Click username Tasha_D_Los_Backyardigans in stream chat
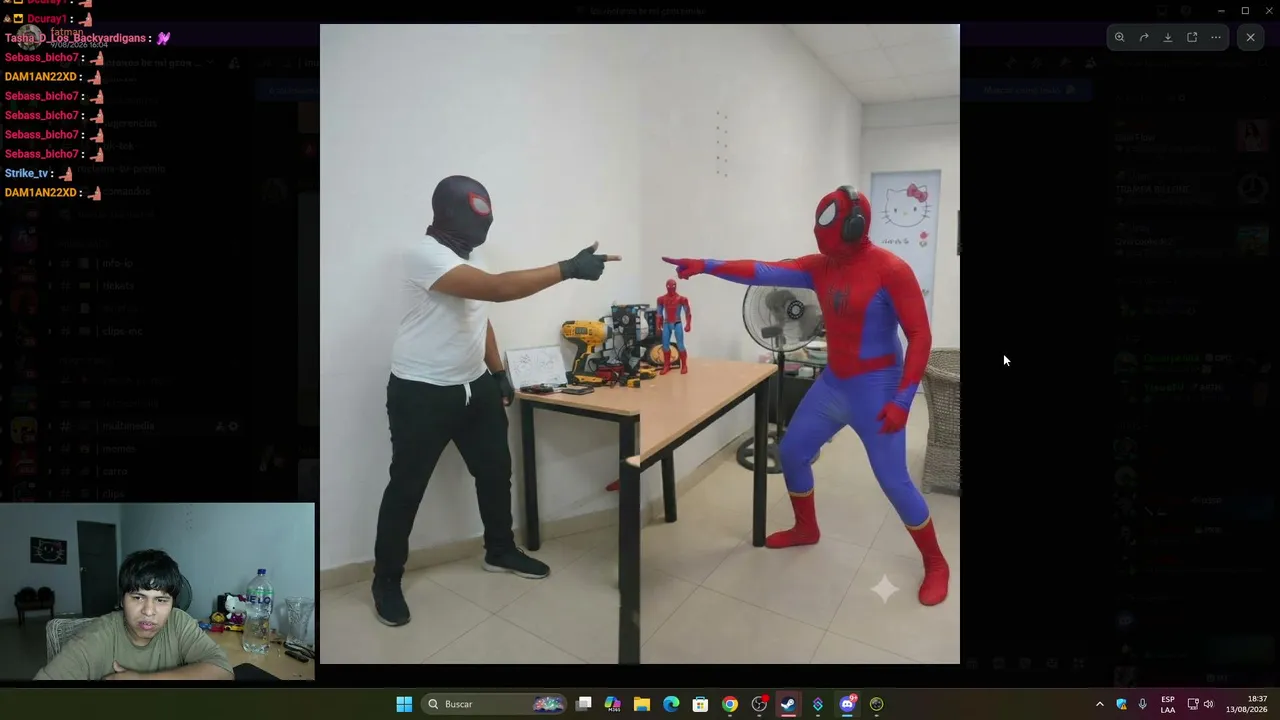 tap(76, 38)
